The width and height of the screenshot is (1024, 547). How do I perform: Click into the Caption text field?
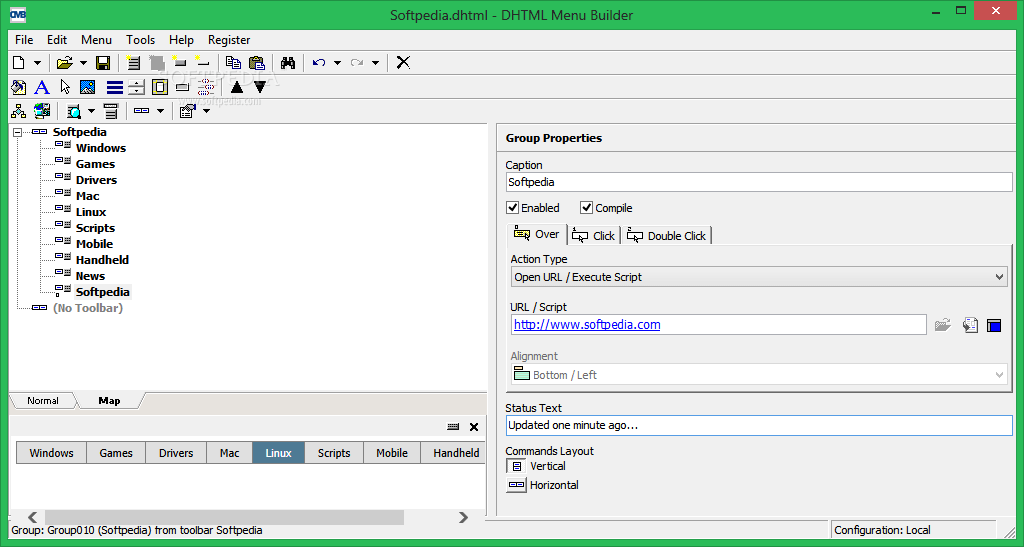click(x=759, y=182)
